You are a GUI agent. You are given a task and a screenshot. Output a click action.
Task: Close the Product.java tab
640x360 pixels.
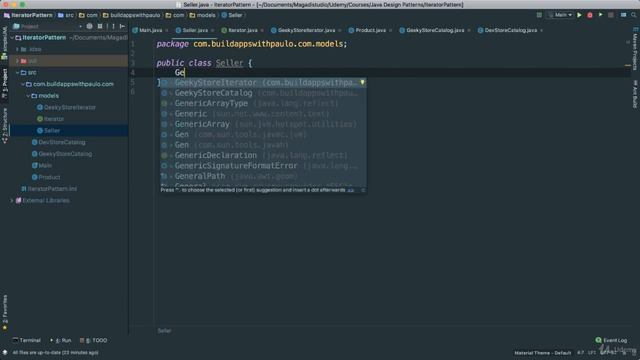[391, 30]
